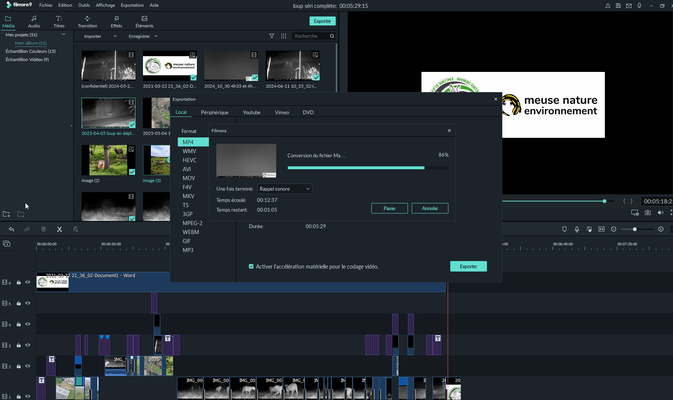Click the undo arrow in timeline toolbar
Image resolution: width=673 pixels, height=400 pixels.
[11, 229]
